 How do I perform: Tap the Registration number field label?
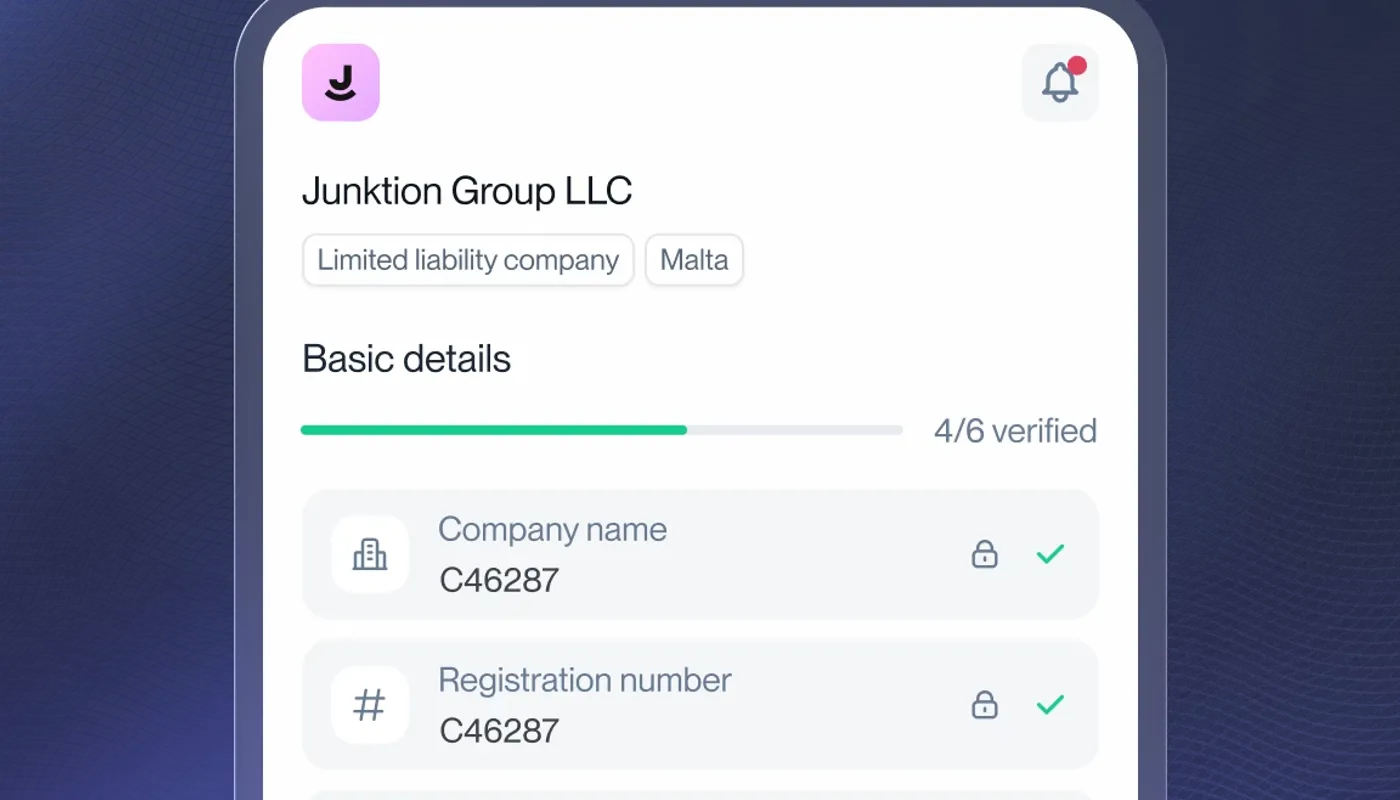pyautogui.click(x=585, y=680)
